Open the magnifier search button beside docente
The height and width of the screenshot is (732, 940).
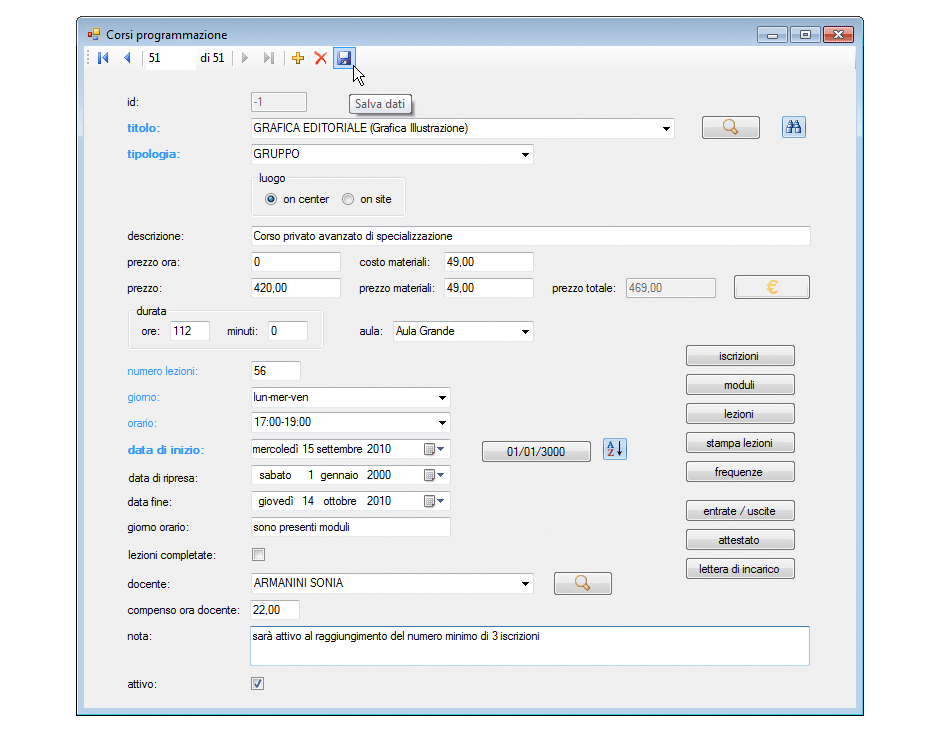coord(583,583)
